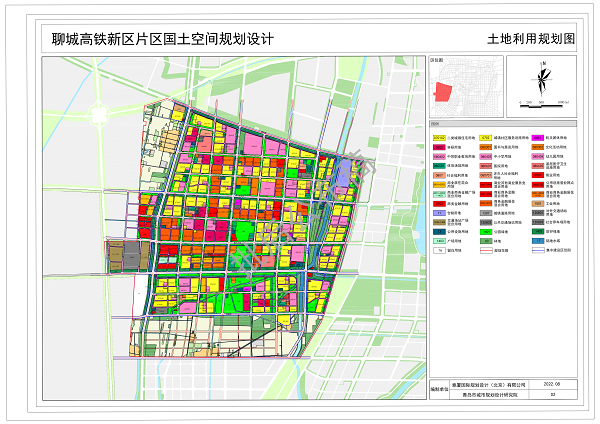Click the scale bar under the compass

tap(541, 100)
